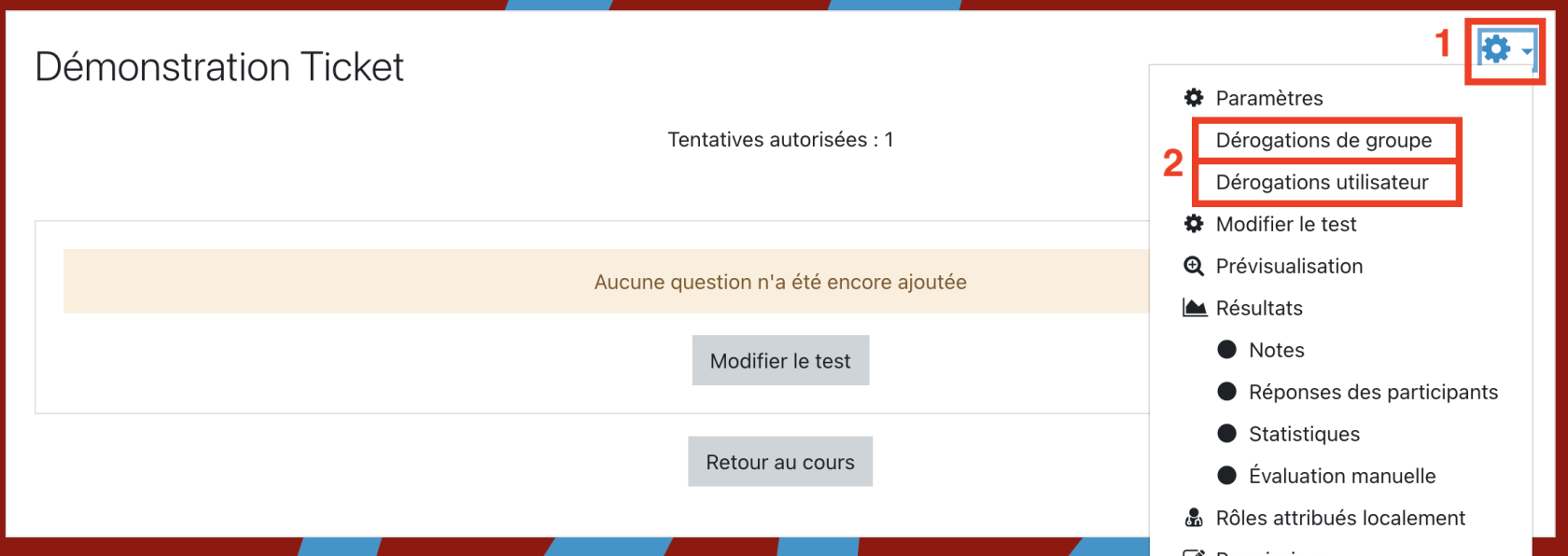1568x556 pixels.
Task: Click the Retour au cours button
Action: (x=780, y=462)
